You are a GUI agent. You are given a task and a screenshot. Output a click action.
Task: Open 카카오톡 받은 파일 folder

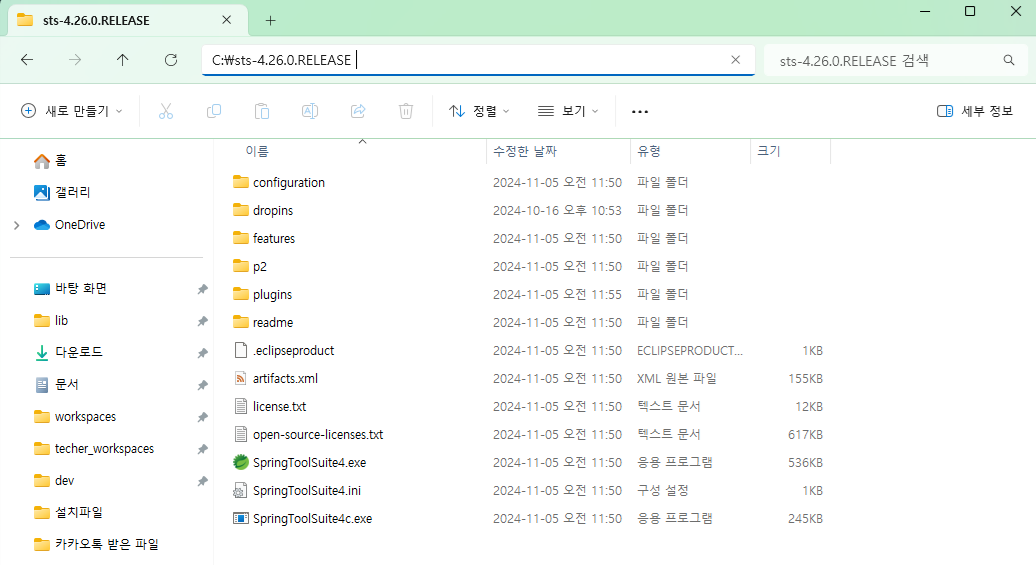pos(96,544)
